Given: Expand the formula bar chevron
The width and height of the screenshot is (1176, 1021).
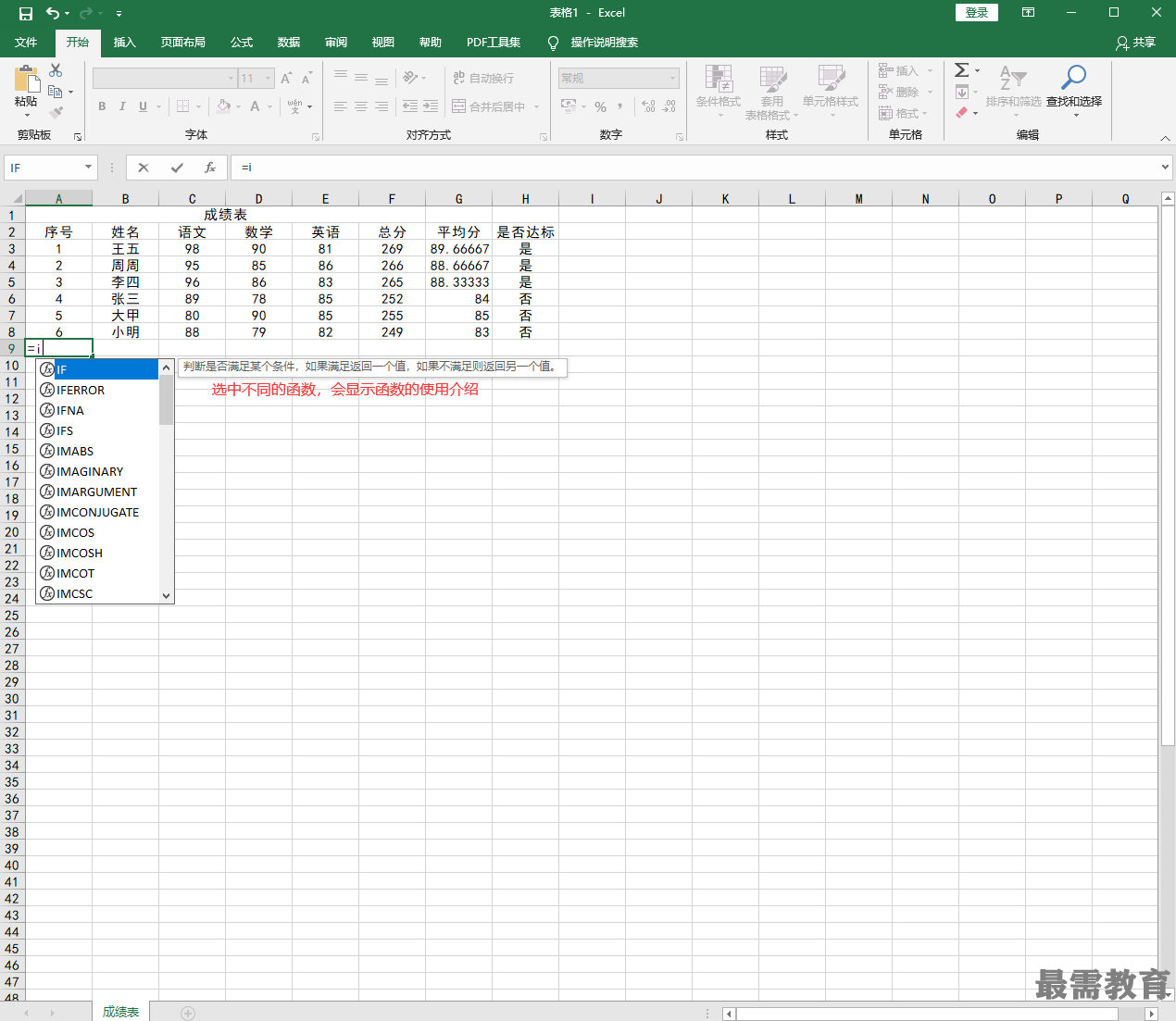Looking at the screenshot, I should (x=1165, y=168).
